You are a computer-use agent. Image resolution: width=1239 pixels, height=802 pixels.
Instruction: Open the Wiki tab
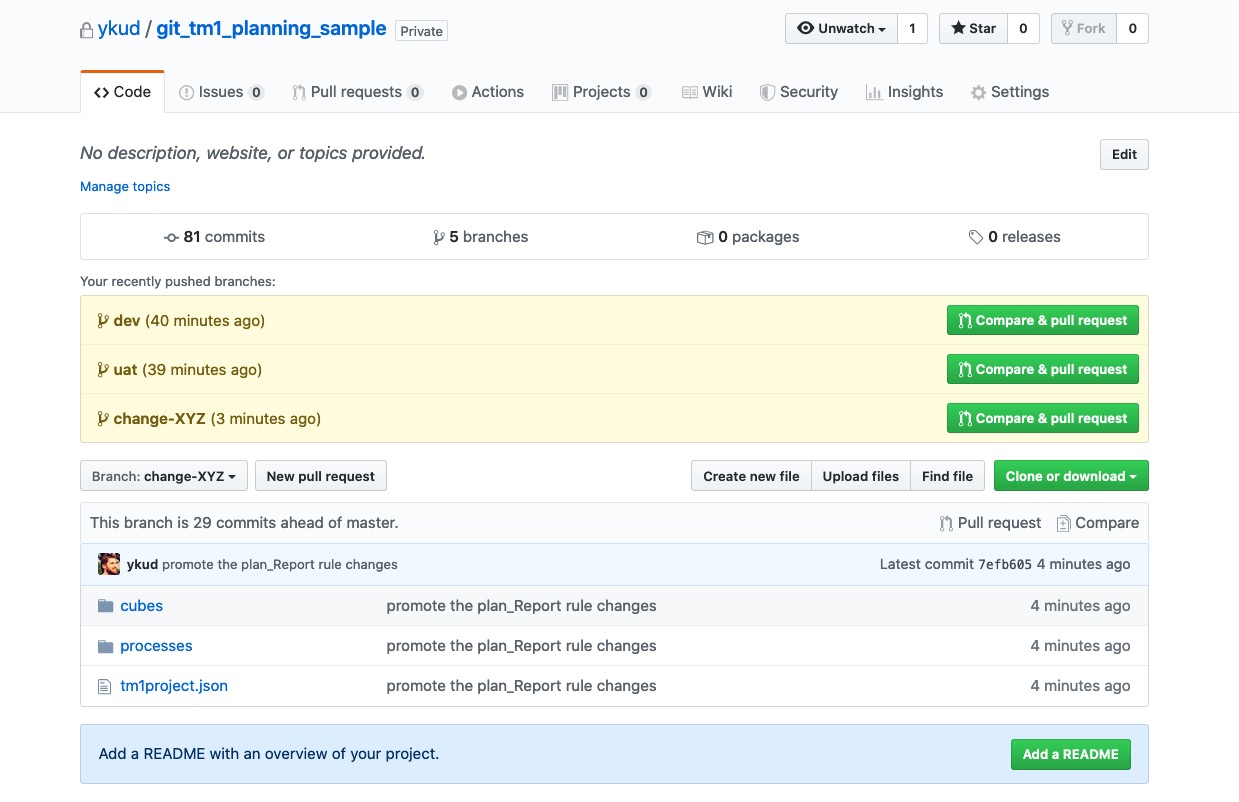(707, 92)
